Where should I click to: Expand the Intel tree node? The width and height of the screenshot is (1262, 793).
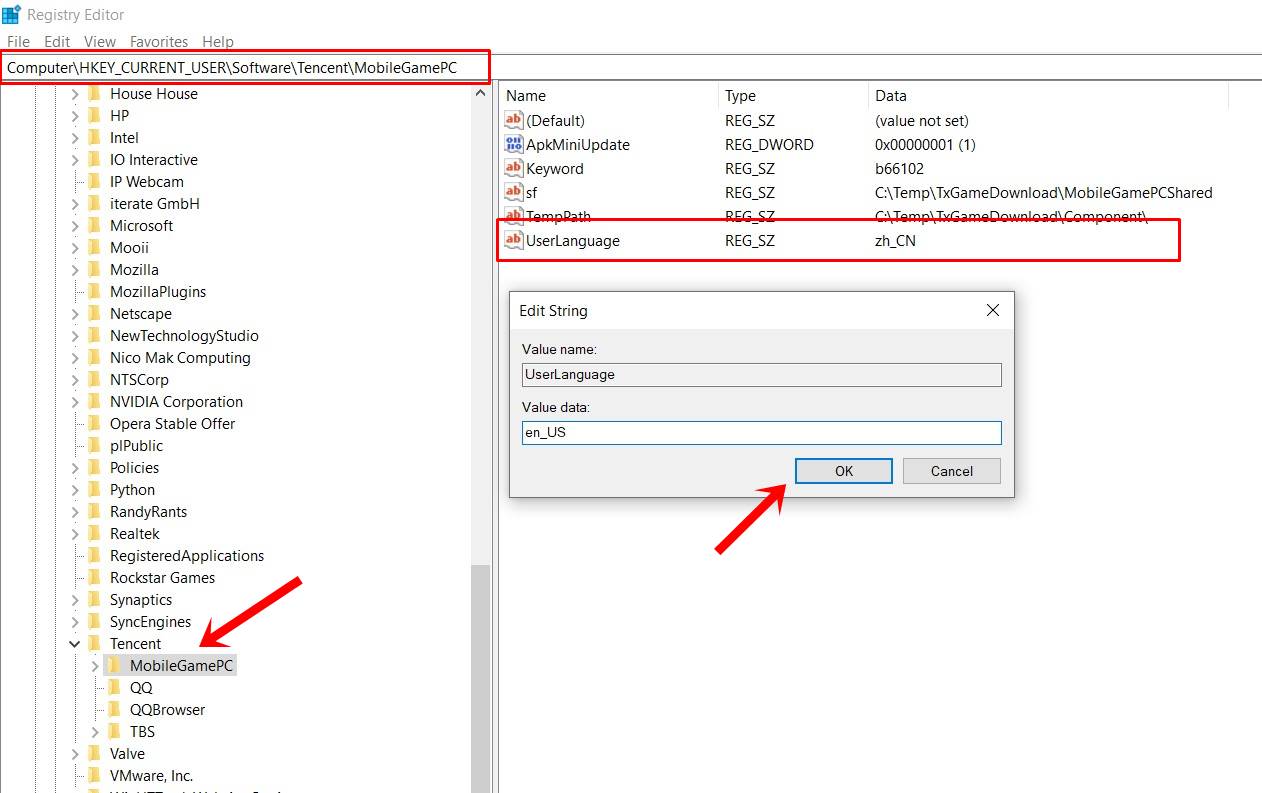75,138
